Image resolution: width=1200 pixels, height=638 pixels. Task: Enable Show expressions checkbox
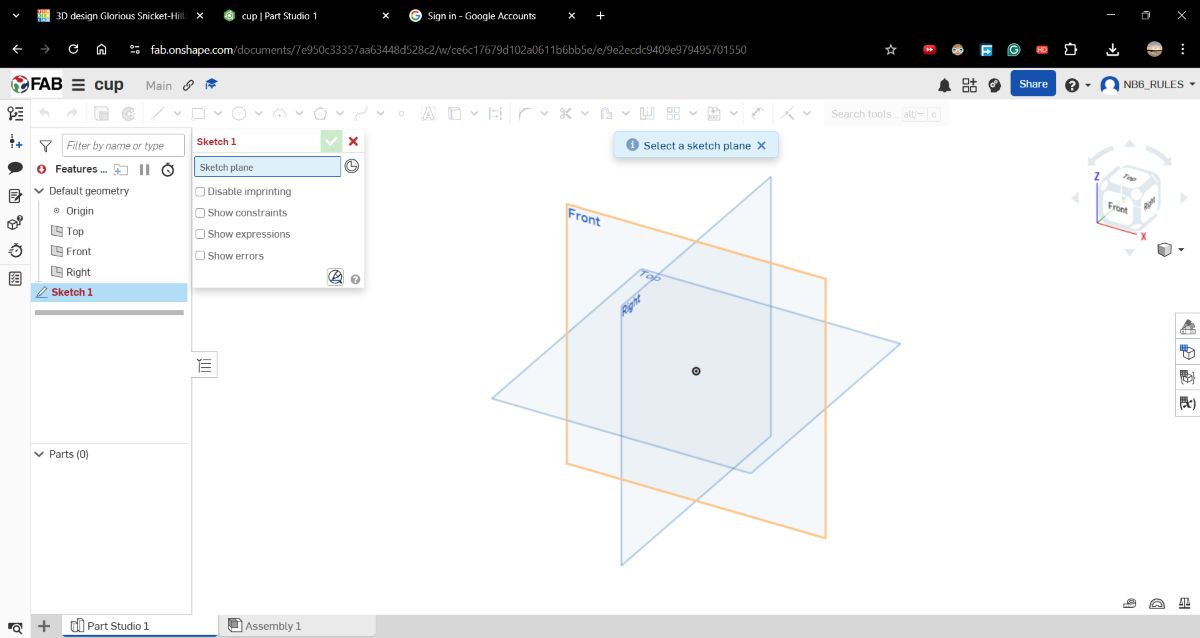tap(200, 234)
